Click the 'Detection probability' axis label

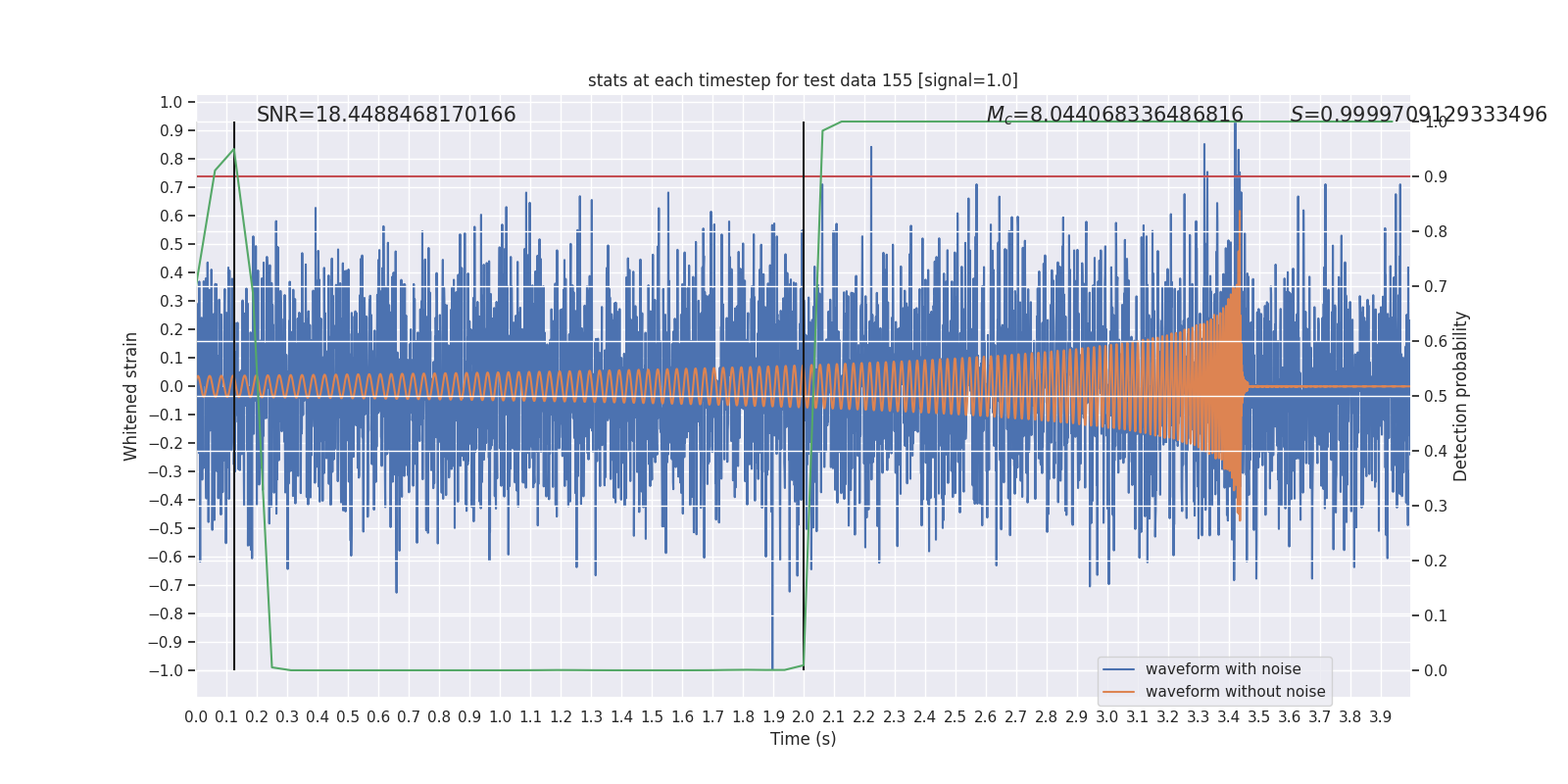point(1461,396)
